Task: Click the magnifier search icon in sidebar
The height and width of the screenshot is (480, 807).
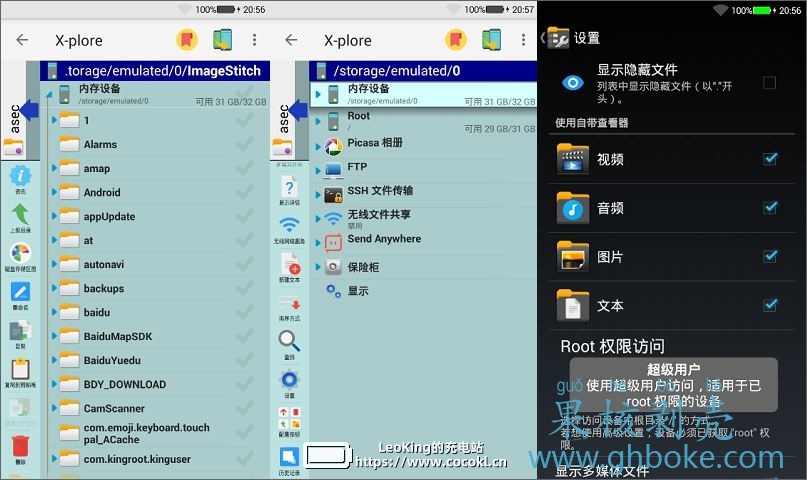Action: tap(289, 340)
